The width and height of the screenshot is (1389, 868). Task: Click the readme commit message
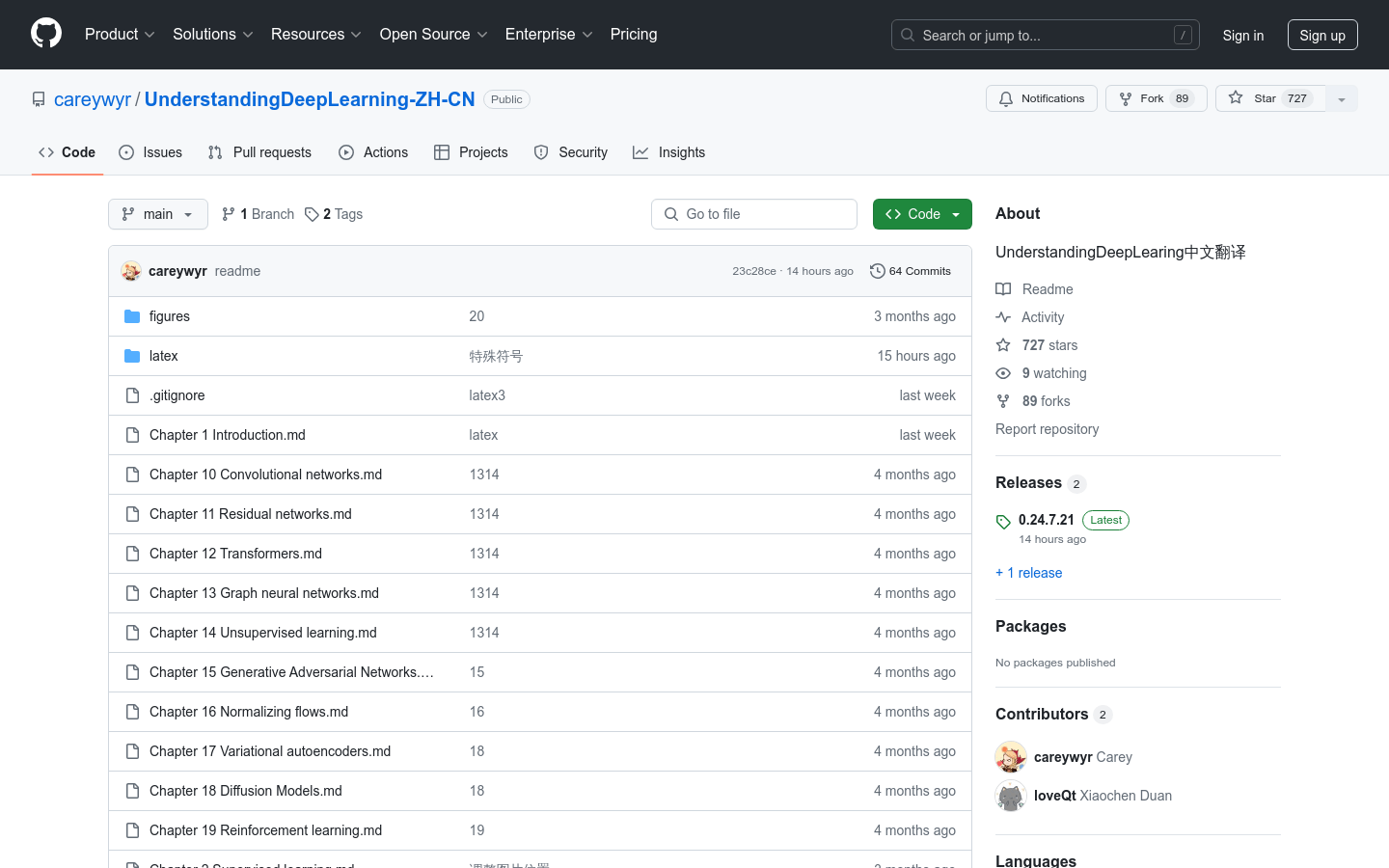pyautogui.click(x=237, y=271)
